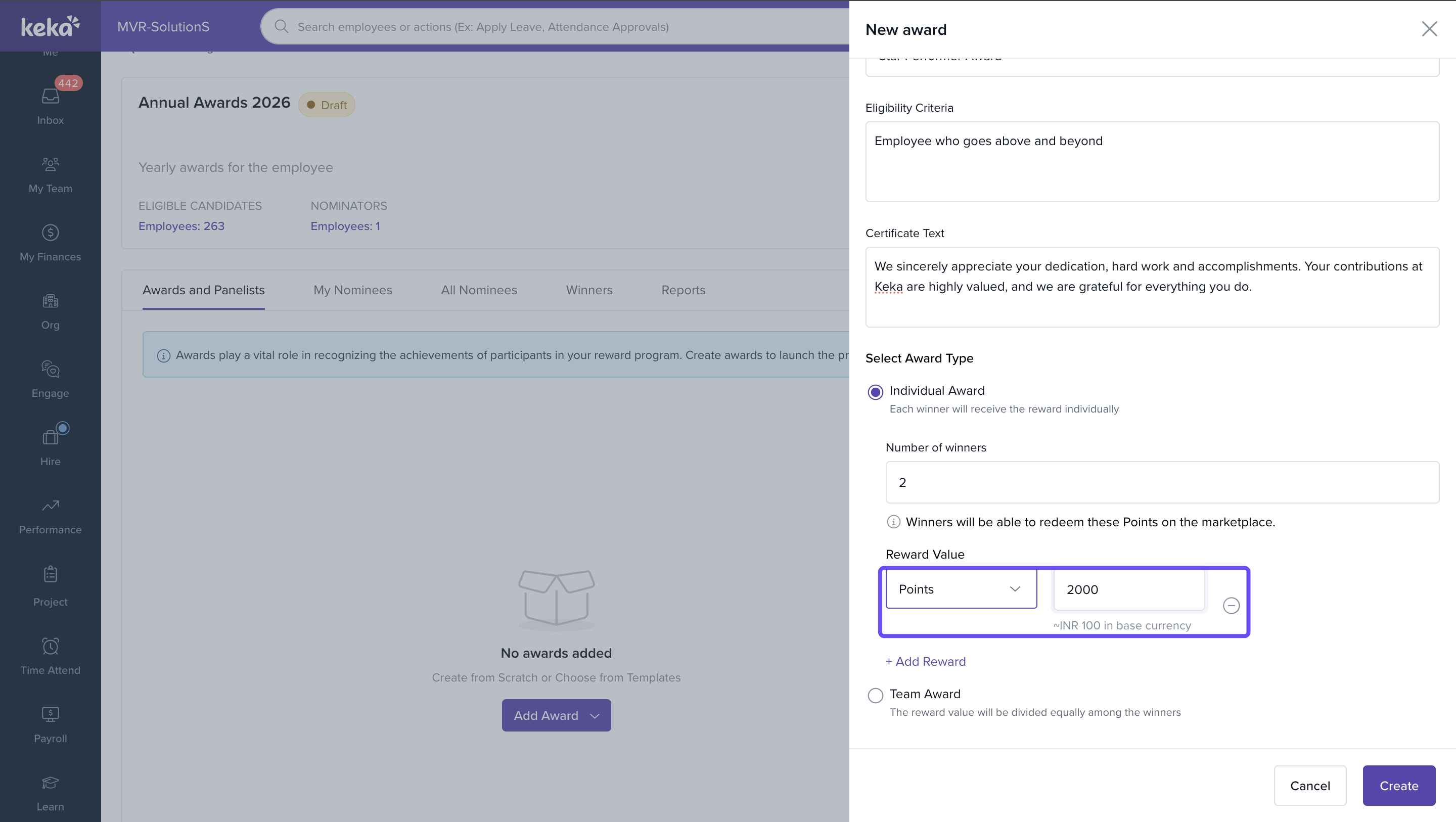Expand the Points reward type dropdown
The image size is (1456, 822).
961,589
